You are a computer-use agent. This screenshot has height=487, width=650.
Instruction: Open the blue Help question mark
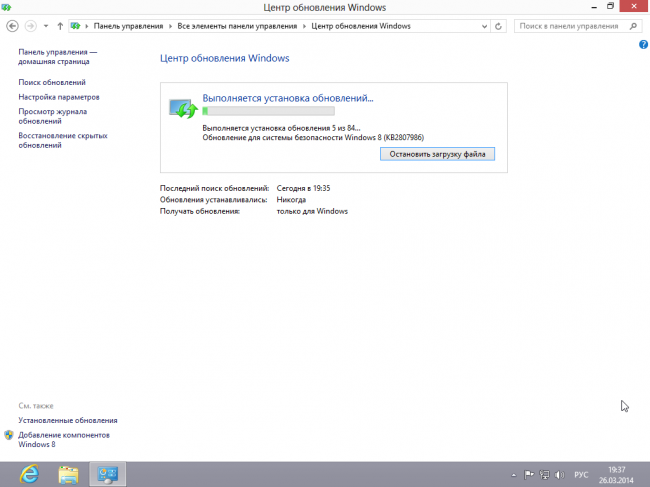coord(643,46)
